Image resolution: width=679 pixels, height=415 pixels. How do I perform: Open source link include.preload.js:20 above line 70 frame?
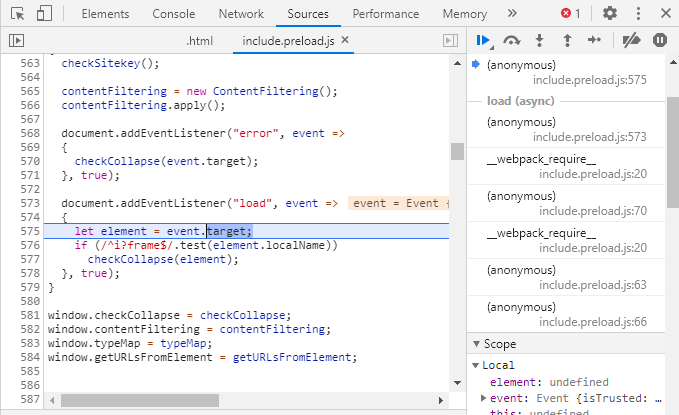(x=593, y=174)
